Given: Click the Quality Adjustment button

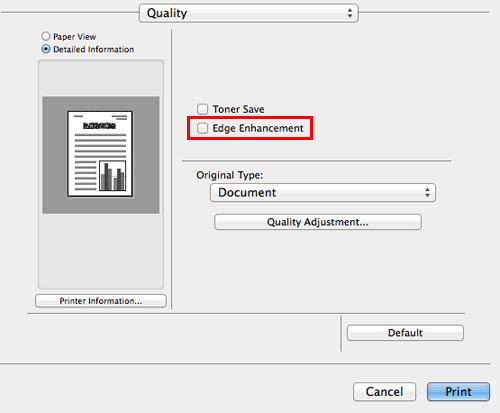Looking at the screenshot, I should (x=318, y=222).
